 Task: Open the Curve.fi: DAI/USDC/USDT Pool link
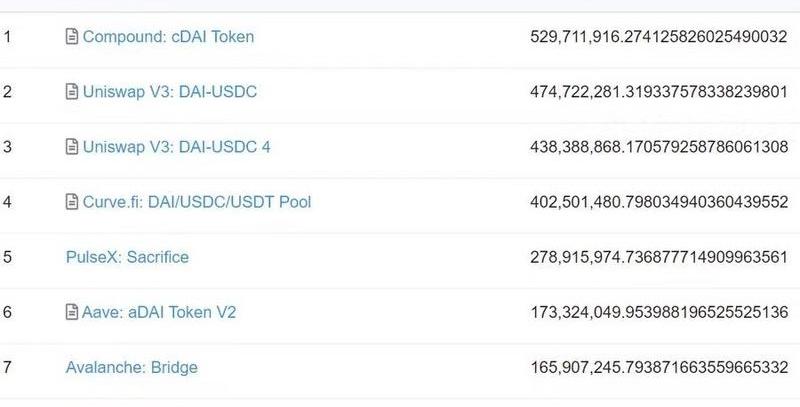pos(197,202)
